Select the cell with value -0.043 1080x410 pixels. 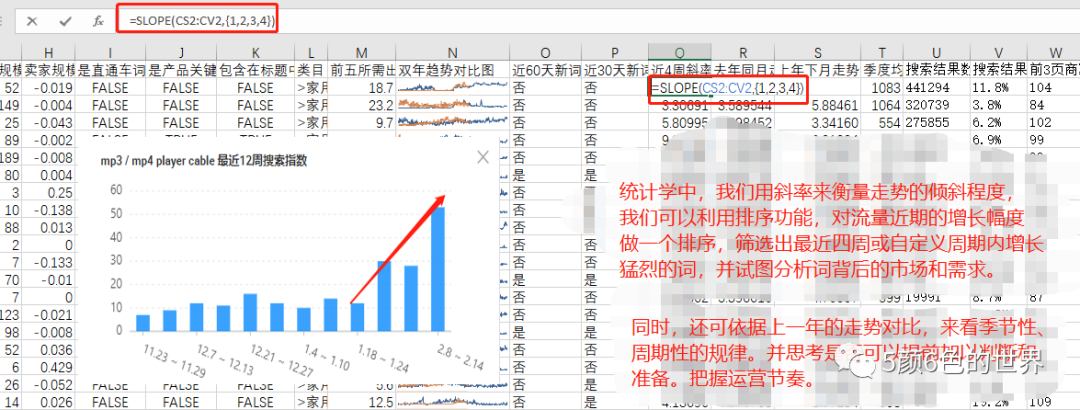(x=48, y=123)
